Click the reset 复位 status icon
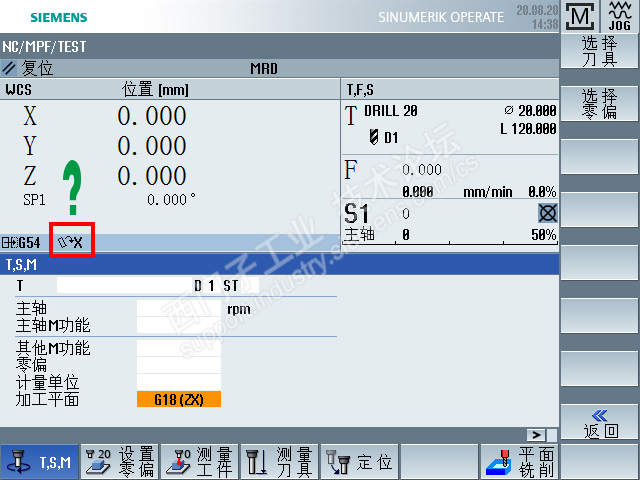Viewport: 640px width, 480px height. pyautogui.click(x=9, y=68)
